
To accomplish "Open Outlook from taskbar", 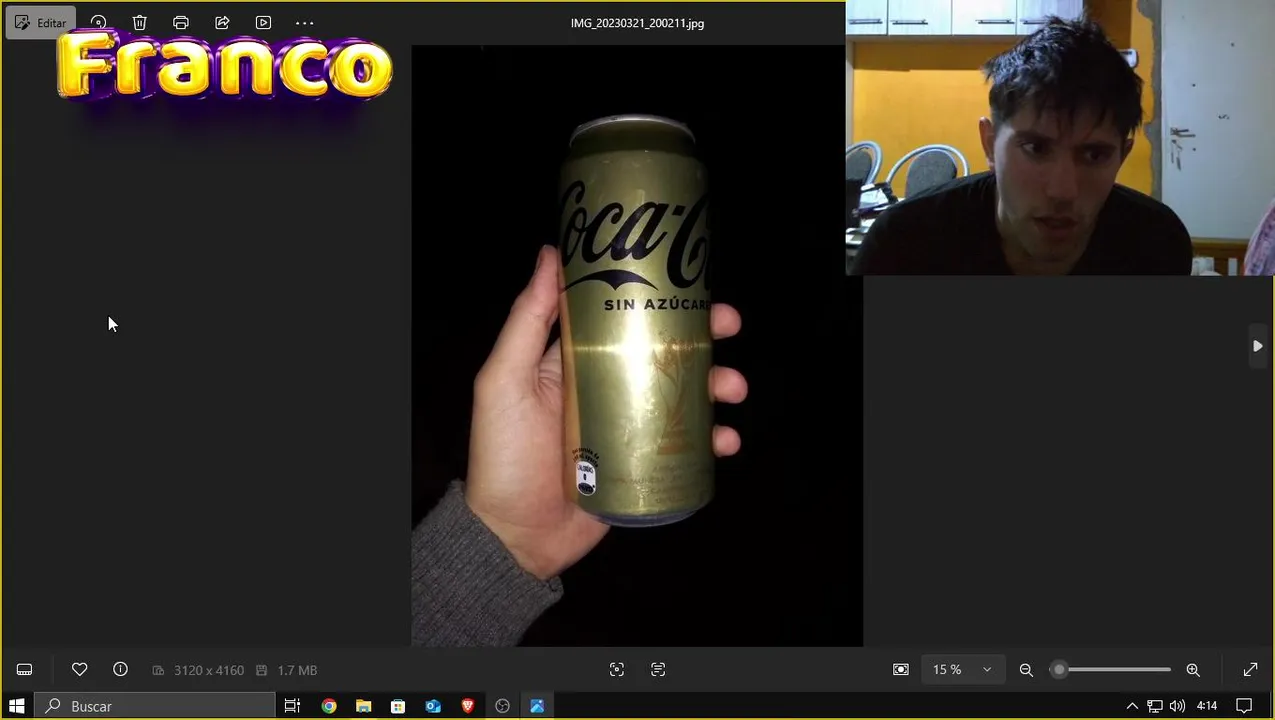I will click(x=433, y=706).
